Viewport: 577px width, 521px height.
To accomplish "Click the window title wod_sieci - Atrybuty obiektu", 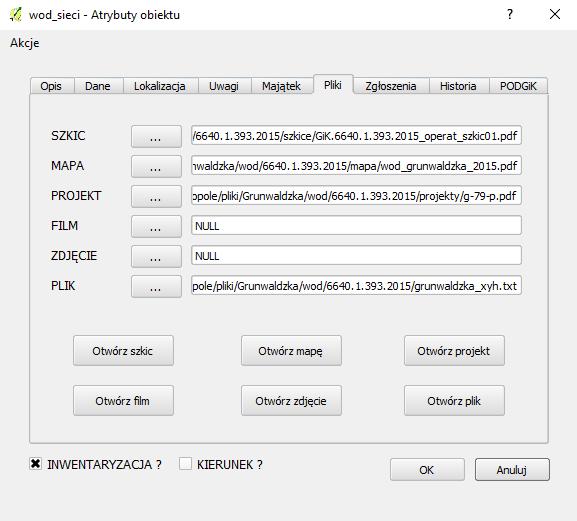I will point(105,15).
